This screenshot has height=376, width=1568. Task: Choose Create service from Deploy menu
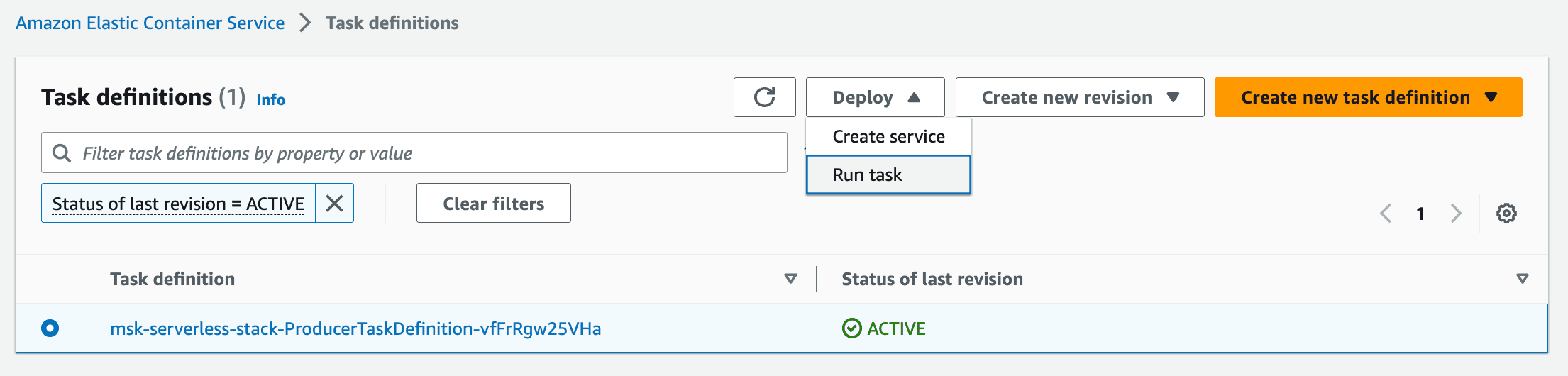888,136
